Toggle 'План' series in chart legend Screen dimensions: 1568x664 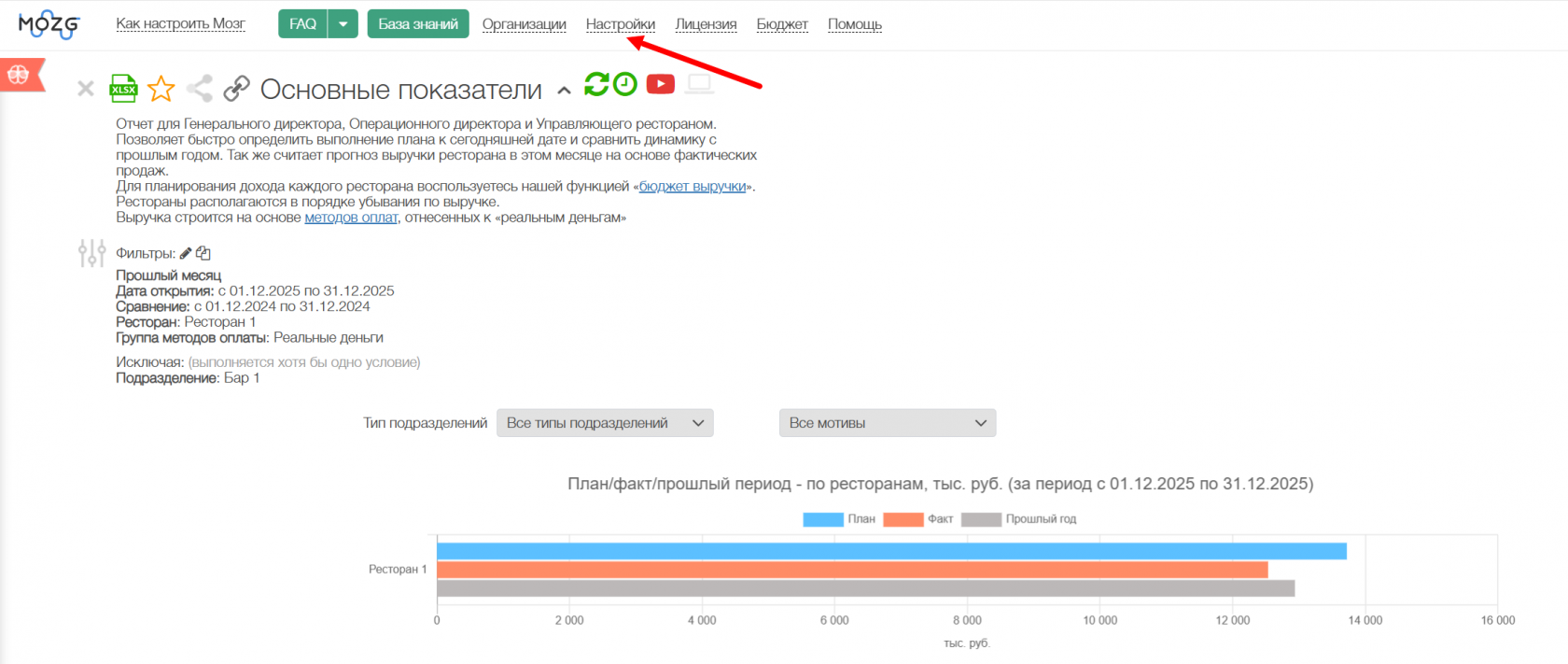click(x=839, y=519)
